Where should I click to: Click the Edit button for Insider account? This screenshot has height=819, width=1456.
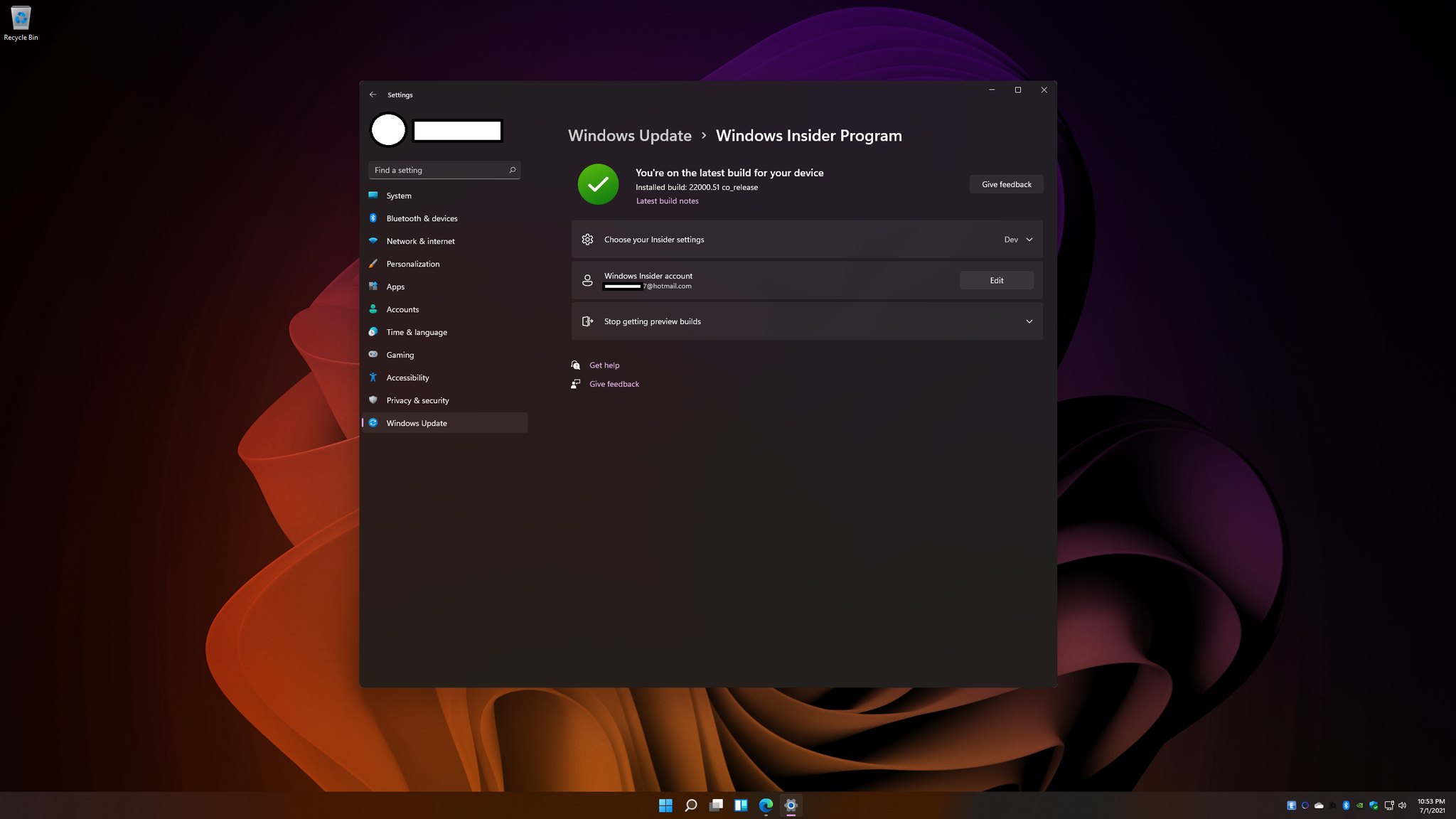(x=997, y=280)
